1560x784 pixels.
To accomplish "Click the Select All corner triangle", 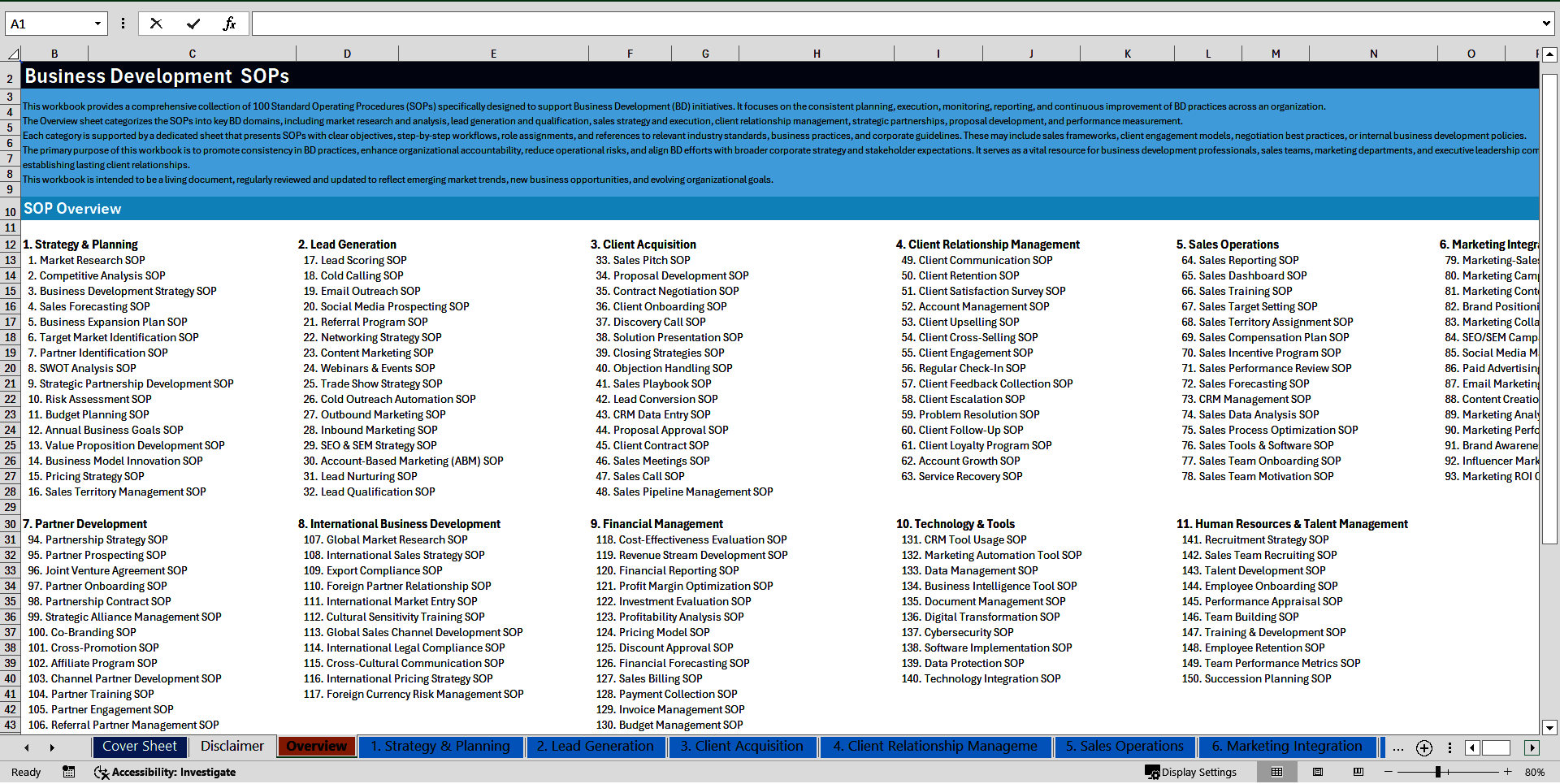I will pos(12,54).
